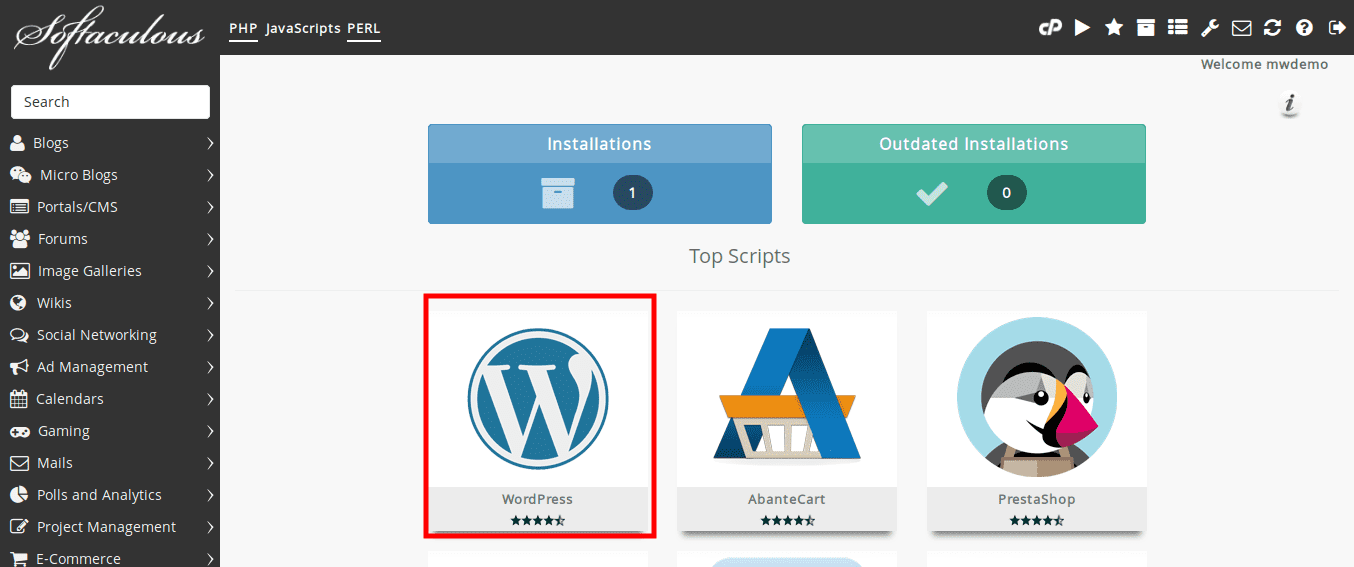The image size is (1354, 567).
Task: Click the Portals/CMS sidebar icon
Action: click(x=18, y=207)
